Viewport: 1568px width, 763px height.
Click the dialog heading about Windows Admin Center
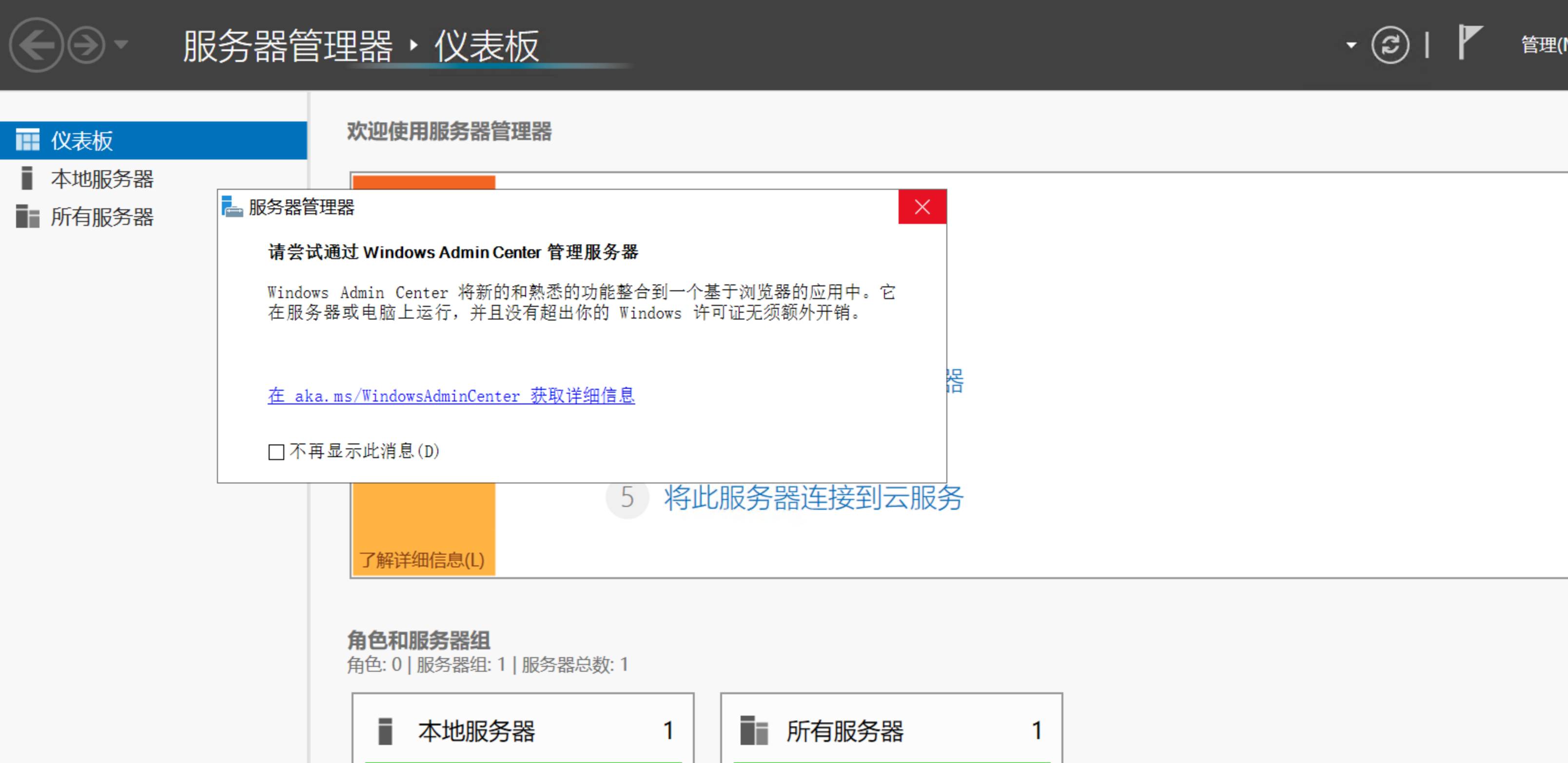(453, 252)
